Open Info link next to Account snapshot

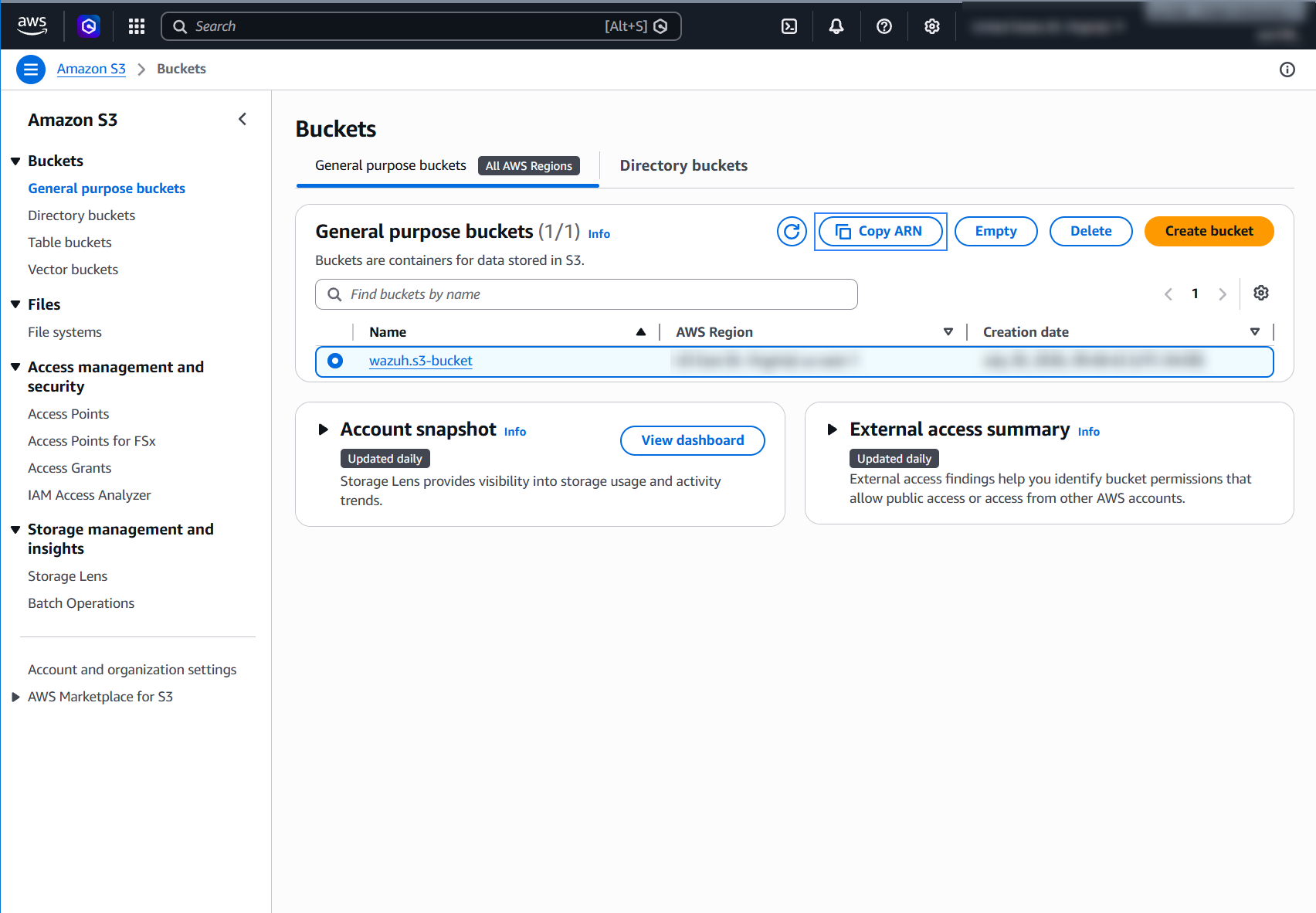(x=515, y=432)
